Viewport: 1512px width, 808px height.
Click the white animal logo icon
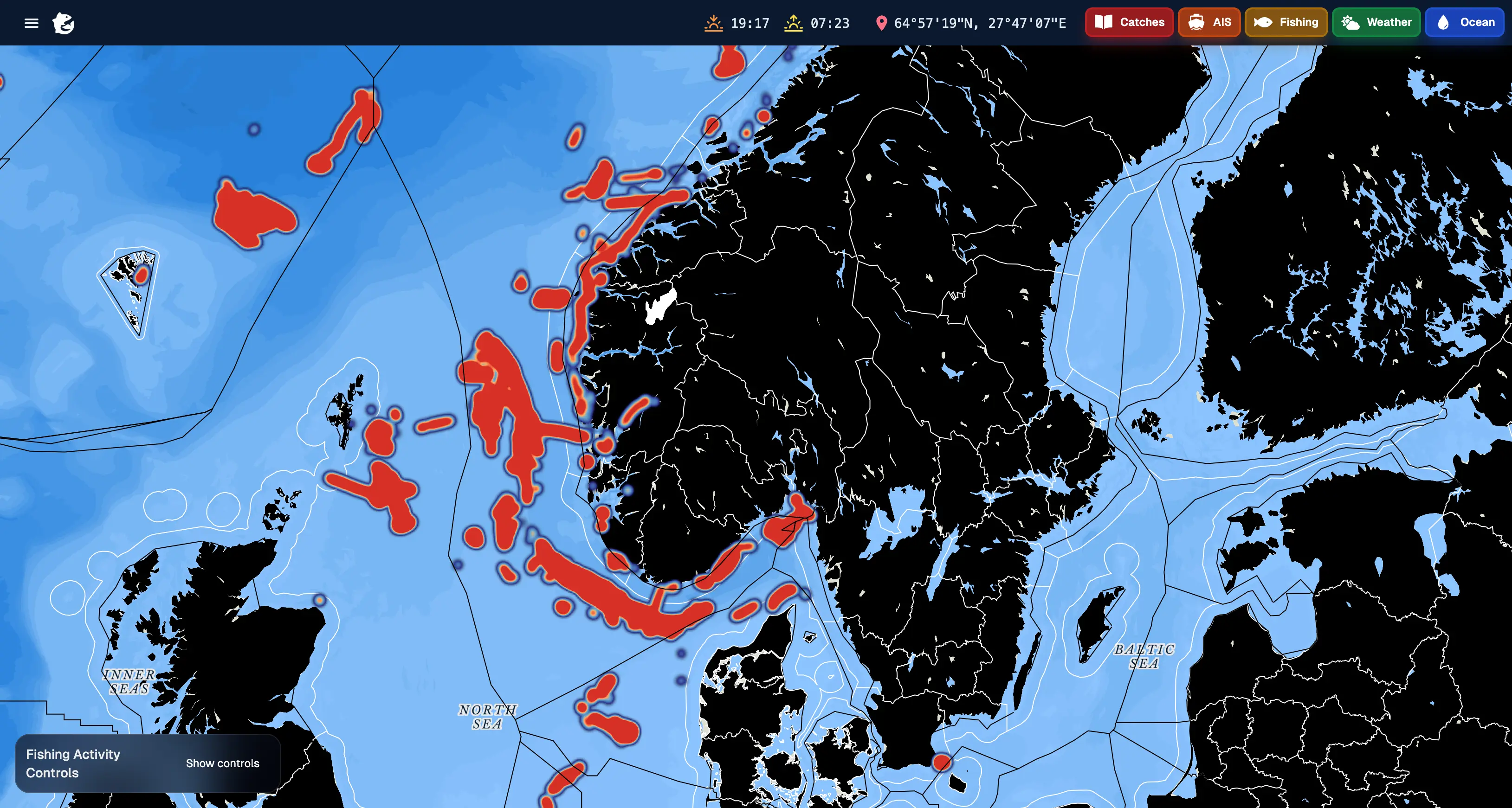pos(64,24)
